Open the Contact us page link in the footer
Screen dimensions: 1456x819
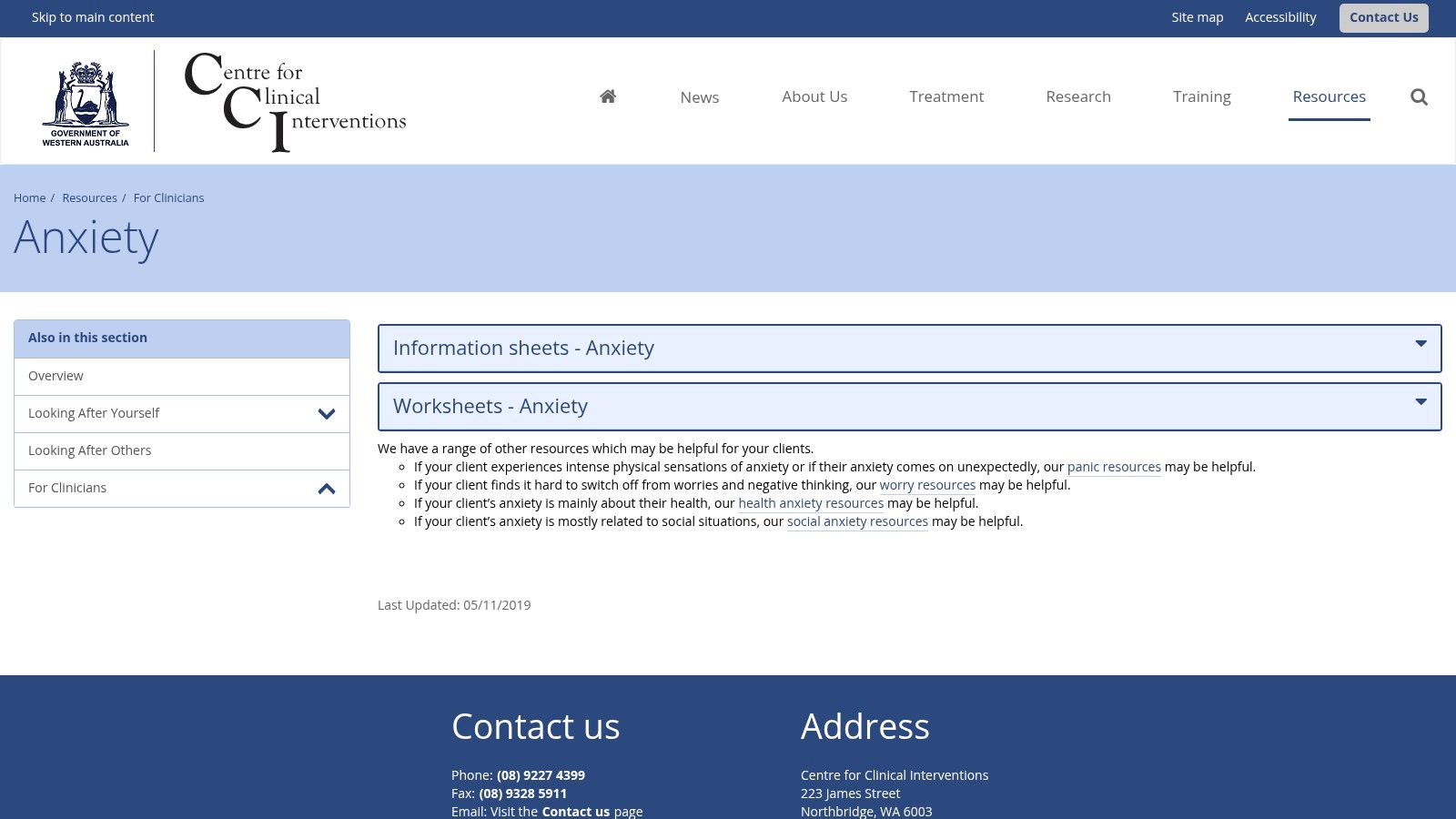(x=575, y=811)
